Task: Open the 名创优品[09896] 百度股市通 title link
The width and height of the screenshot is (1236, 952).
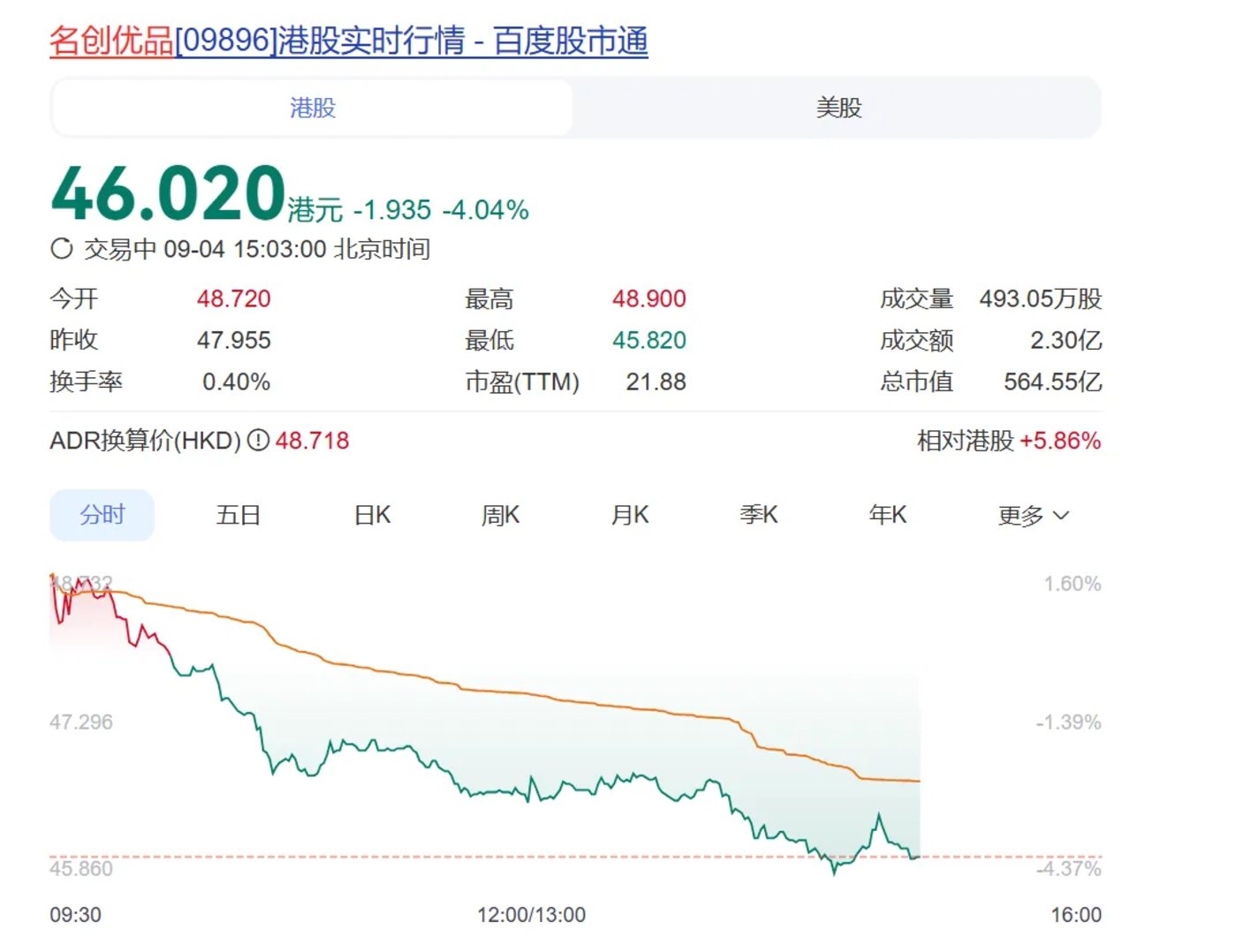Action: click(349, 41)
